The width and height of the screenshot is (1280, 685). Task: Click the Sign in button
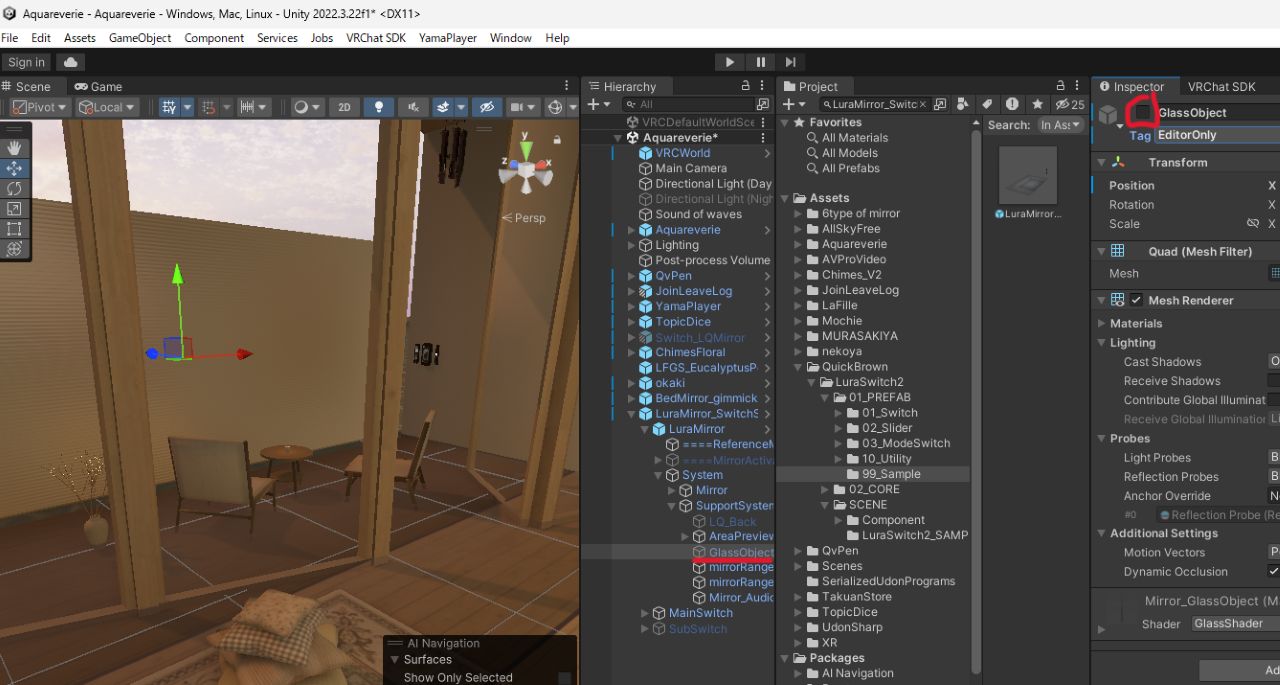[27, 62]
